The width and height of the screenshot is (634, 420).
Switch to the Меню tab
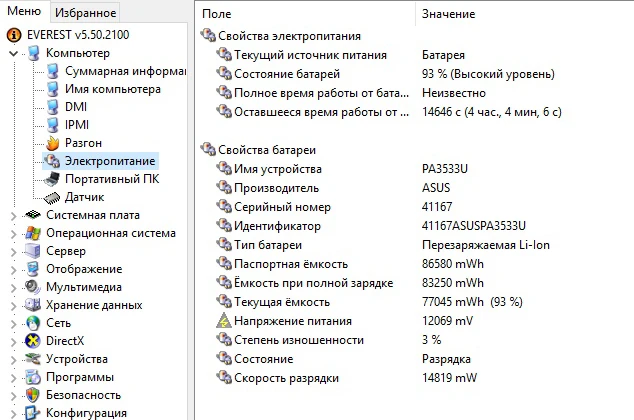24,11
